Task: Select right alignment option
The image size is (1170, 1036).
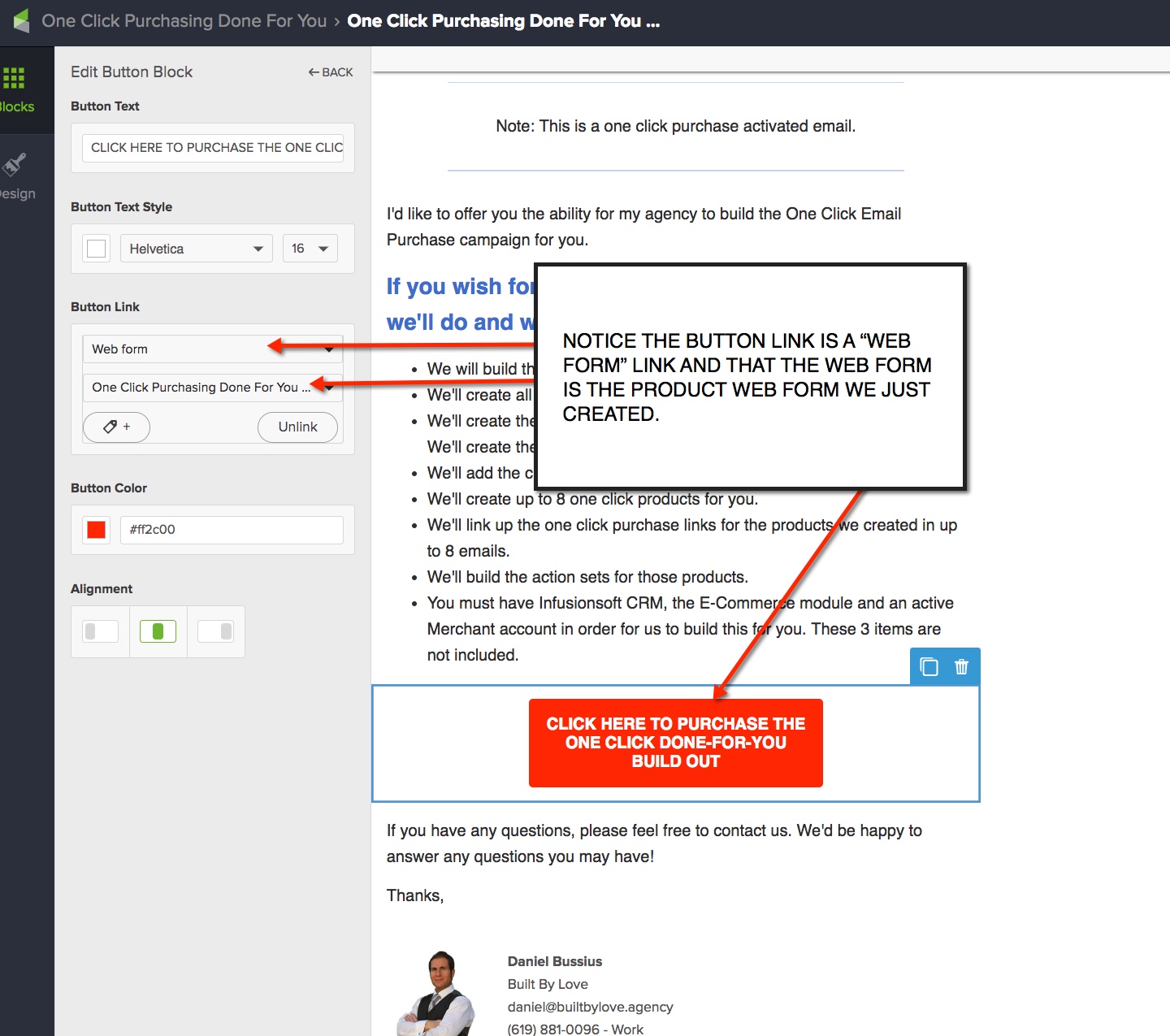Action: (215, 631)
